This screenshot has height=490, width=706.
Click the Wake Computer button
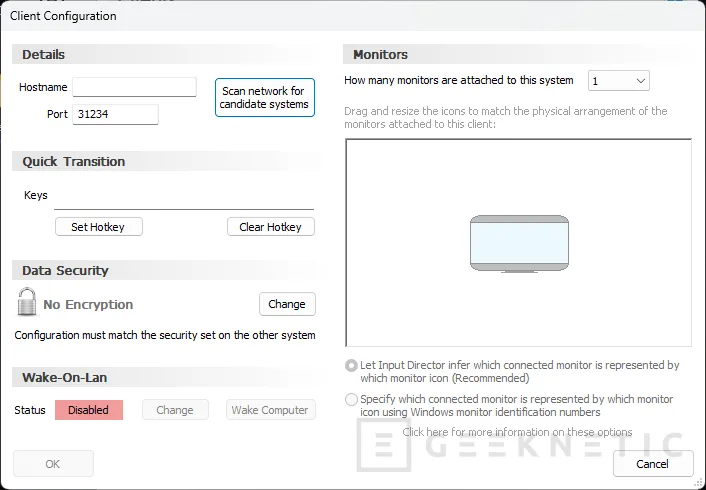tap(270, 410)
